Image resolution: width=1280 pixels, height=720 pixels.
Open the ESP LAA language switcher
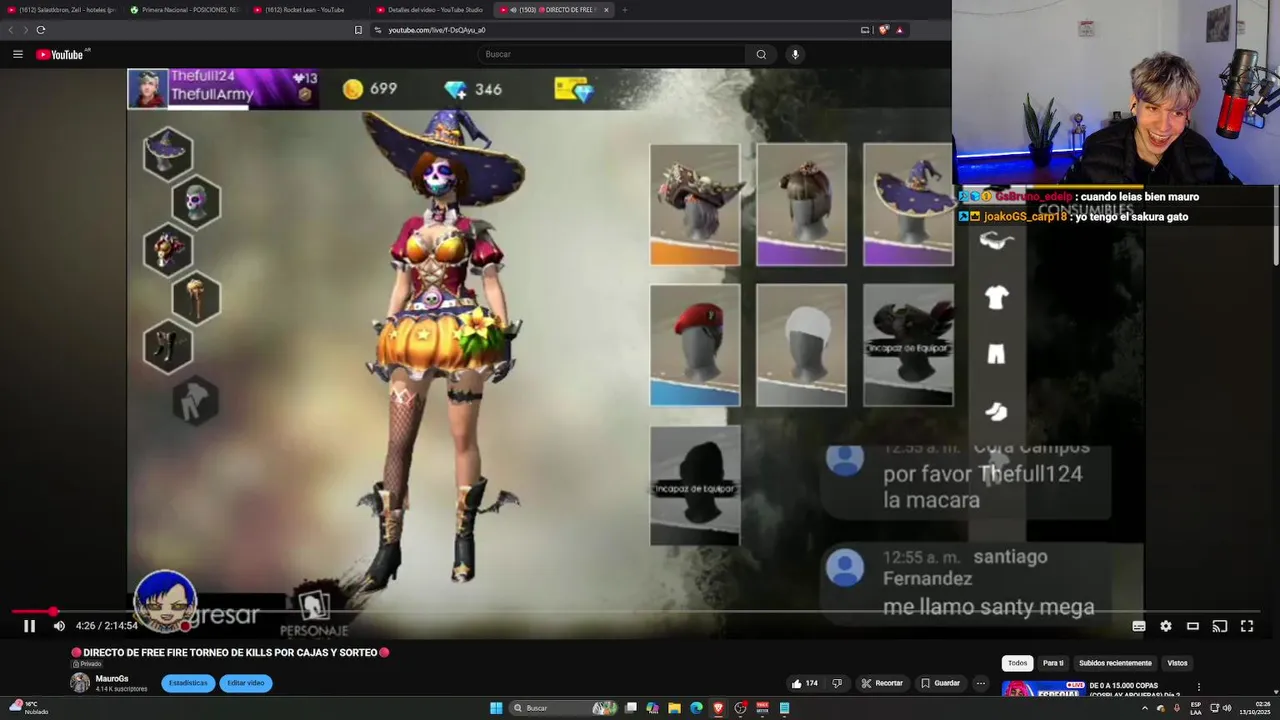click(x=1196, y=708)
